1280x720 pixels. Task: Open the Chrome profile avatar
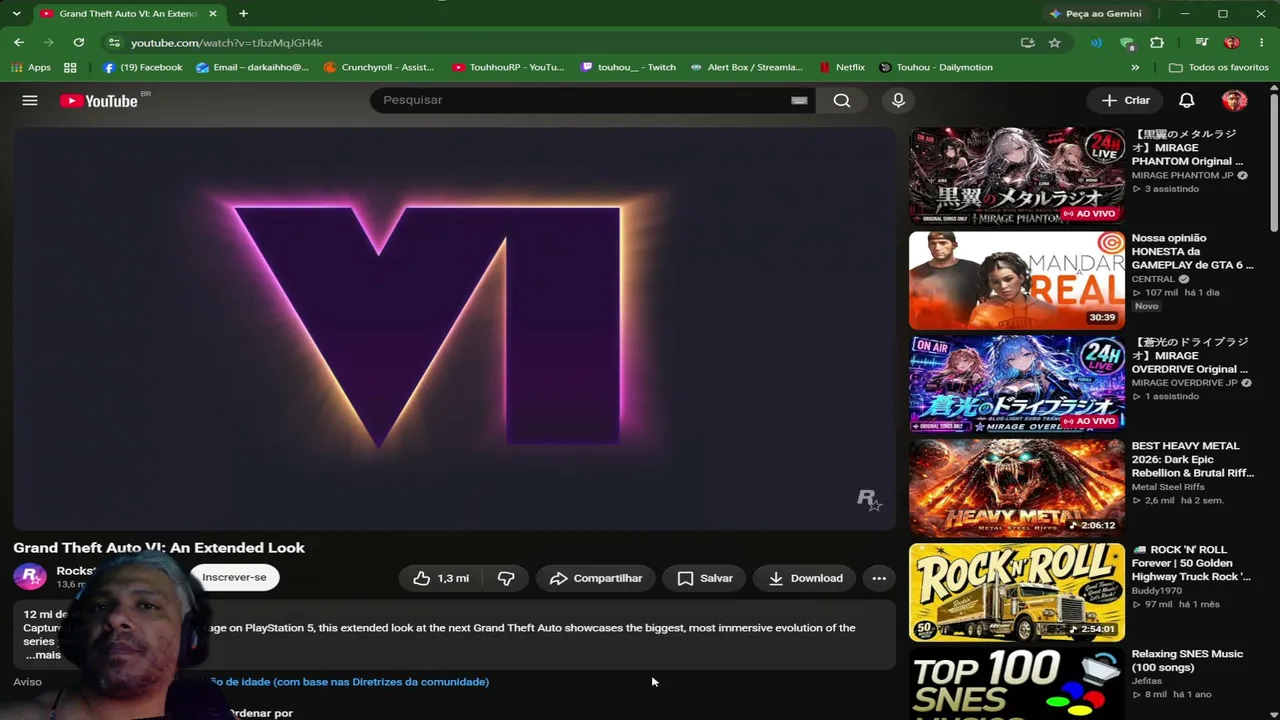point(1232,43)
